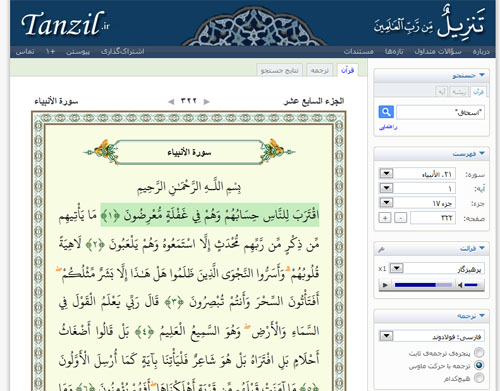Click الجزء السابع عشر header text
This screenshot has width=500, height=391.
pyautogui.click(x=314, y=101)
